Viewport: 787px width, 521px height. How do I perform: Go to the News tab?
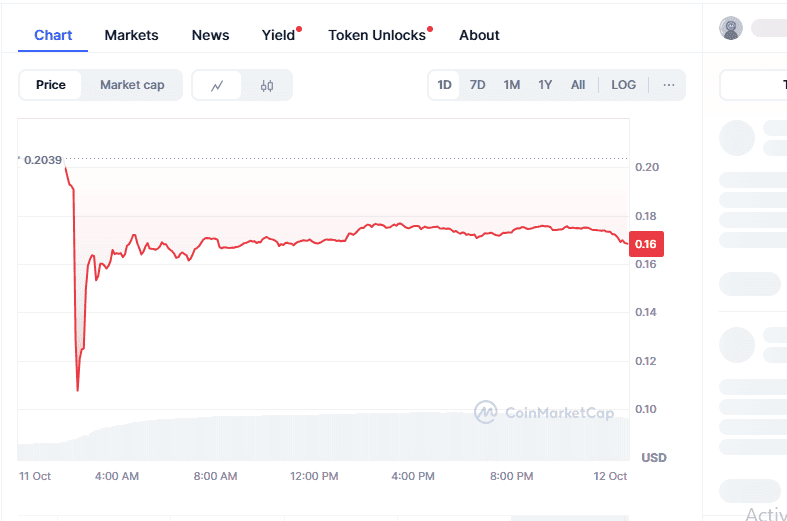[210, 35]
